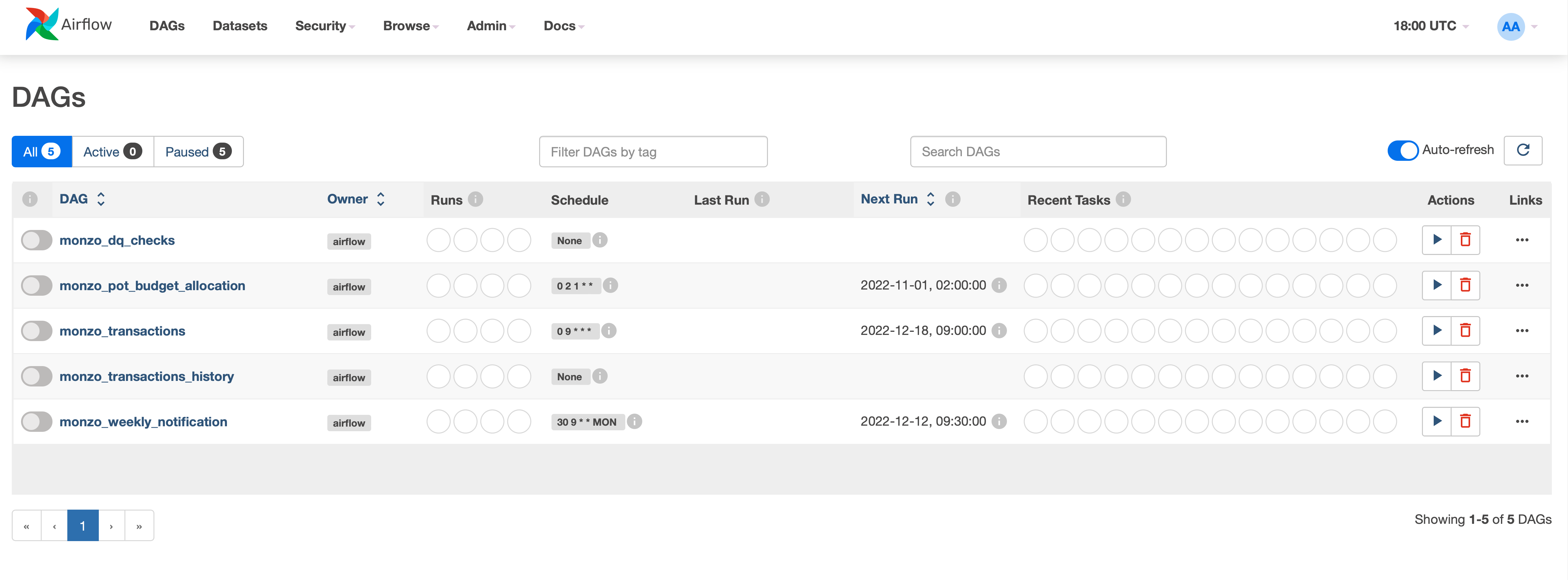This screenshot has width=1568, height=580.
Task: Open the Security dropdown menu
Action: pyautogui.click(x=325, y=26)
